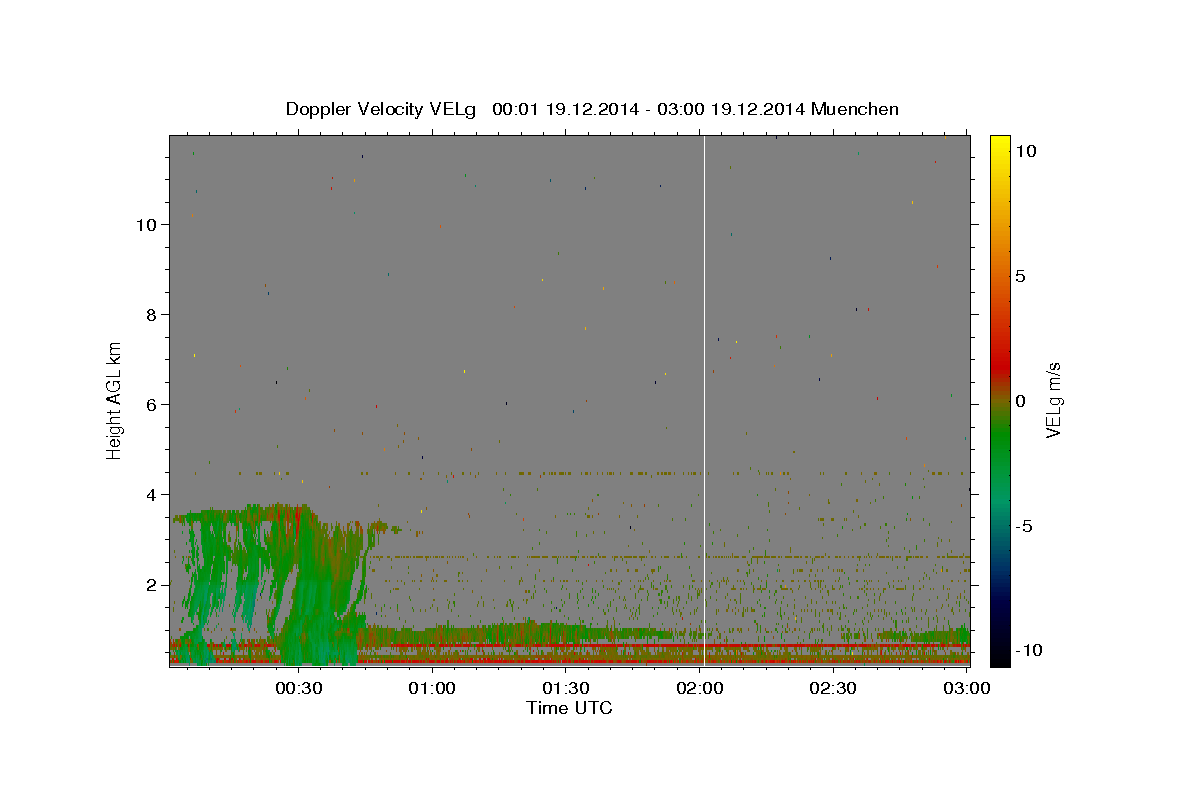Click 'Muenchen' in the plot title
Viewport: 1200px width, 800px height.
tap(855, 109)
